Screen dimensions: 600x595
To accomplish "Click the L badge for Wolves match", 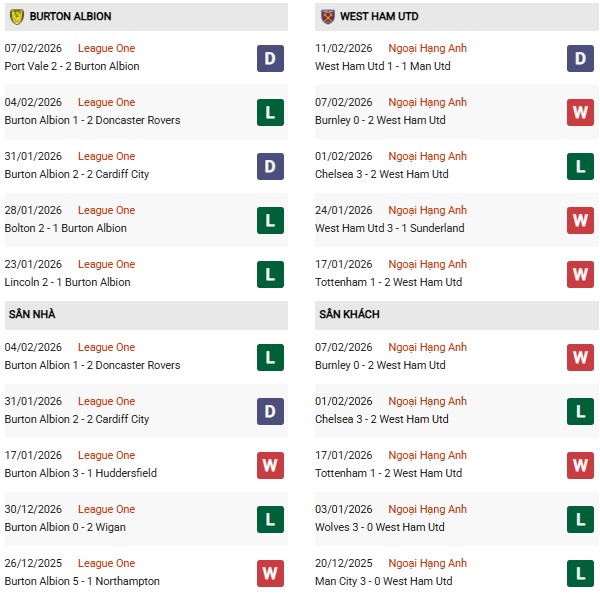I will pyautogui.click(x=580, y=519).
